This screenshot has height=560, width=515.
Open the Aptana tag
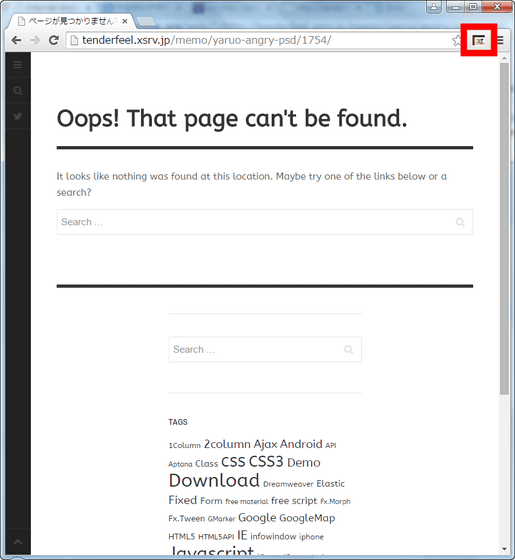(180, 464)
